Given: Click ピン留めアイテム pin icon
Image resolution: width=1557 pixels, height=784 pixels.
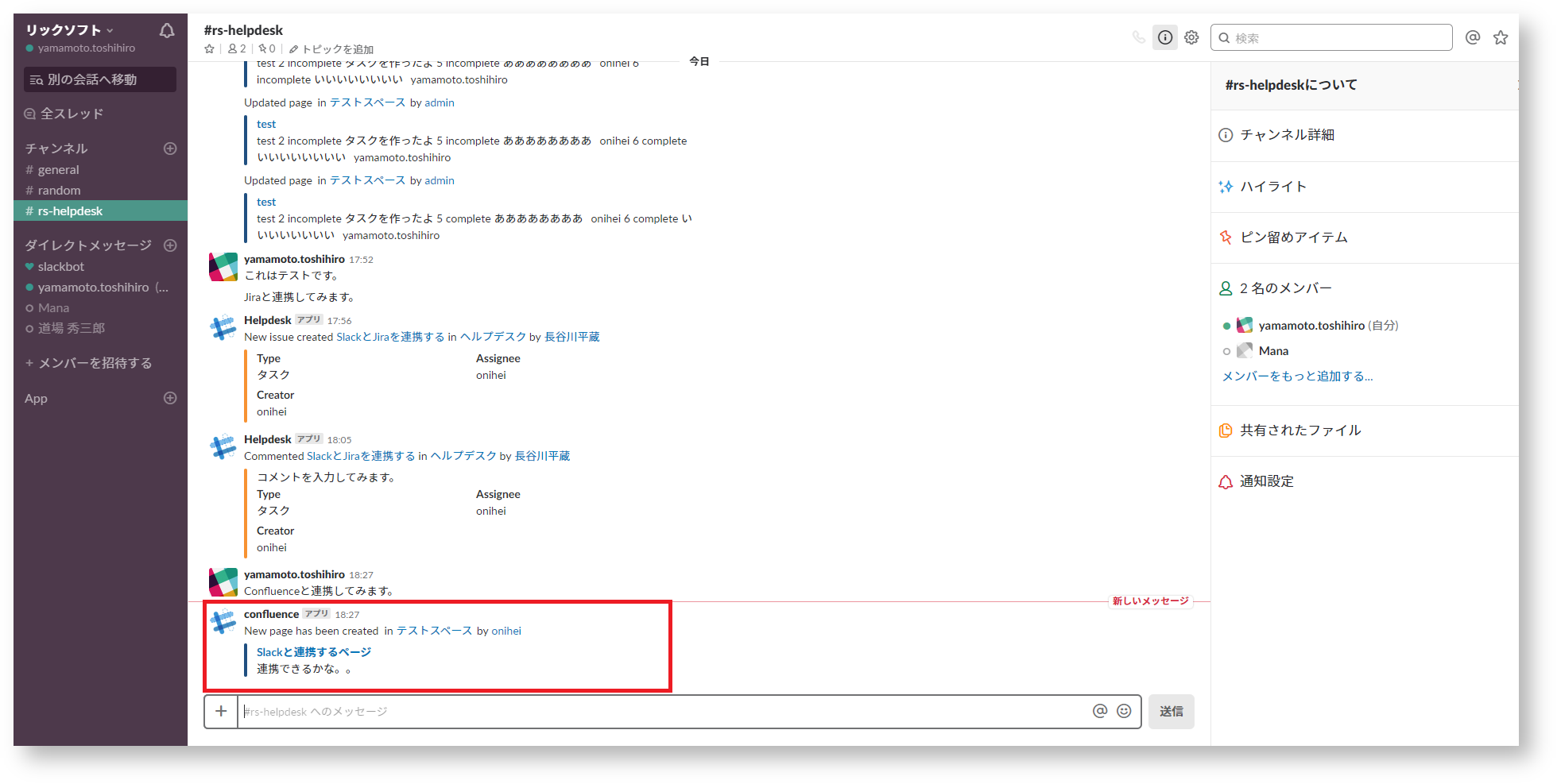Looking at the screenshot, I should 1226,238.
